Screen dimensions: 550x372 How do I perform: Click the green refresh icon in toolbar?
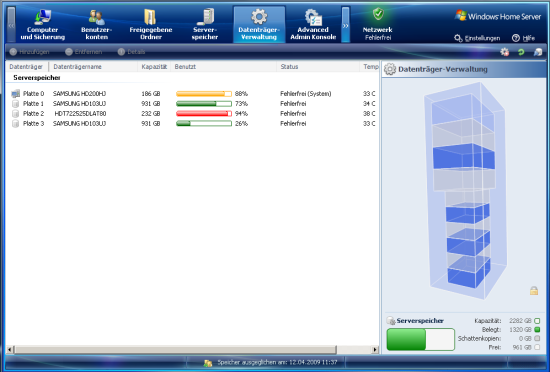click(521, 52)
